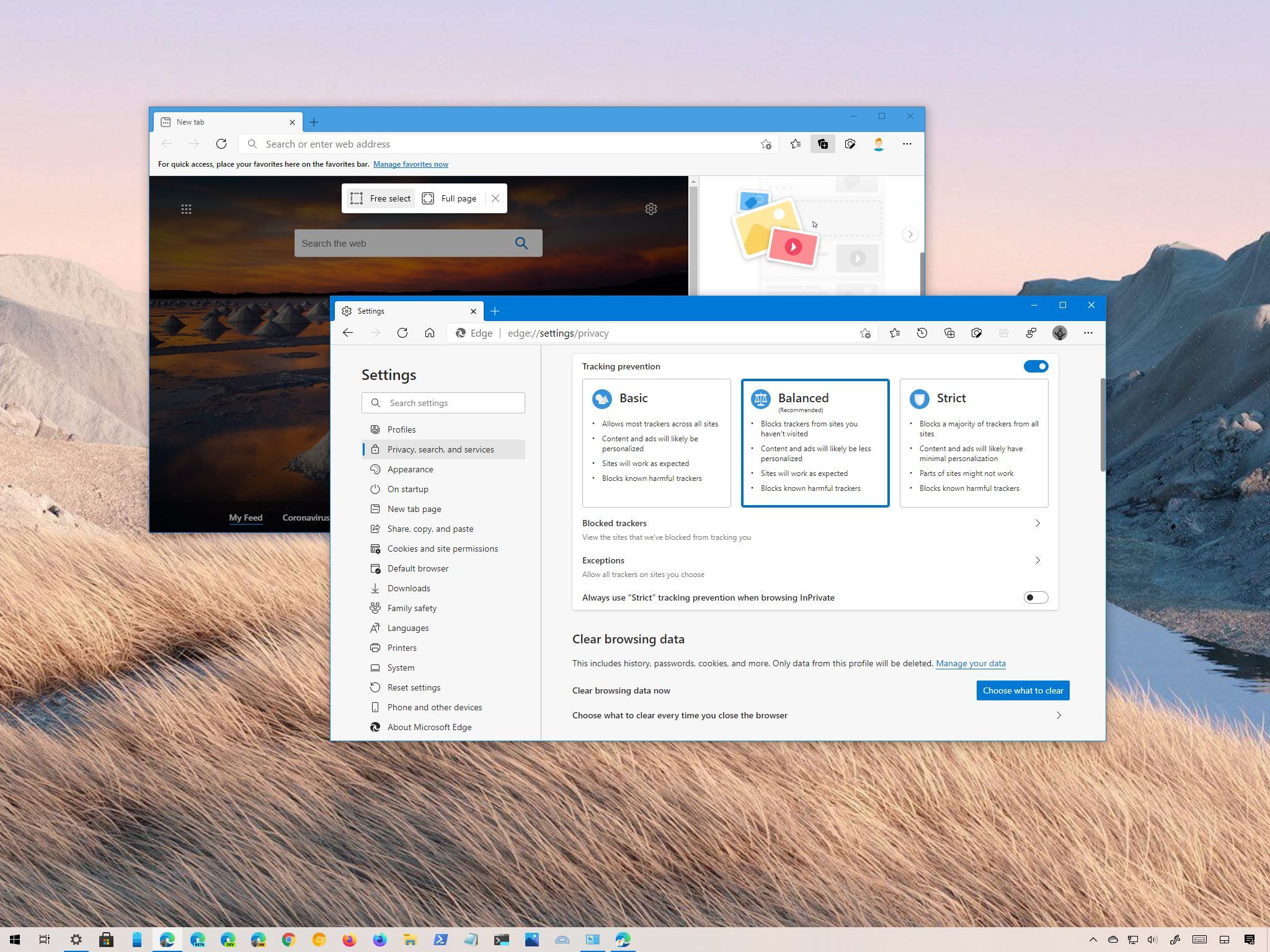Image resolution: width=1270 pixels, height=952 pixels.
Task: Open History from the Settings window toolbar
Action: pyautogui.click(x=922, y=333)
